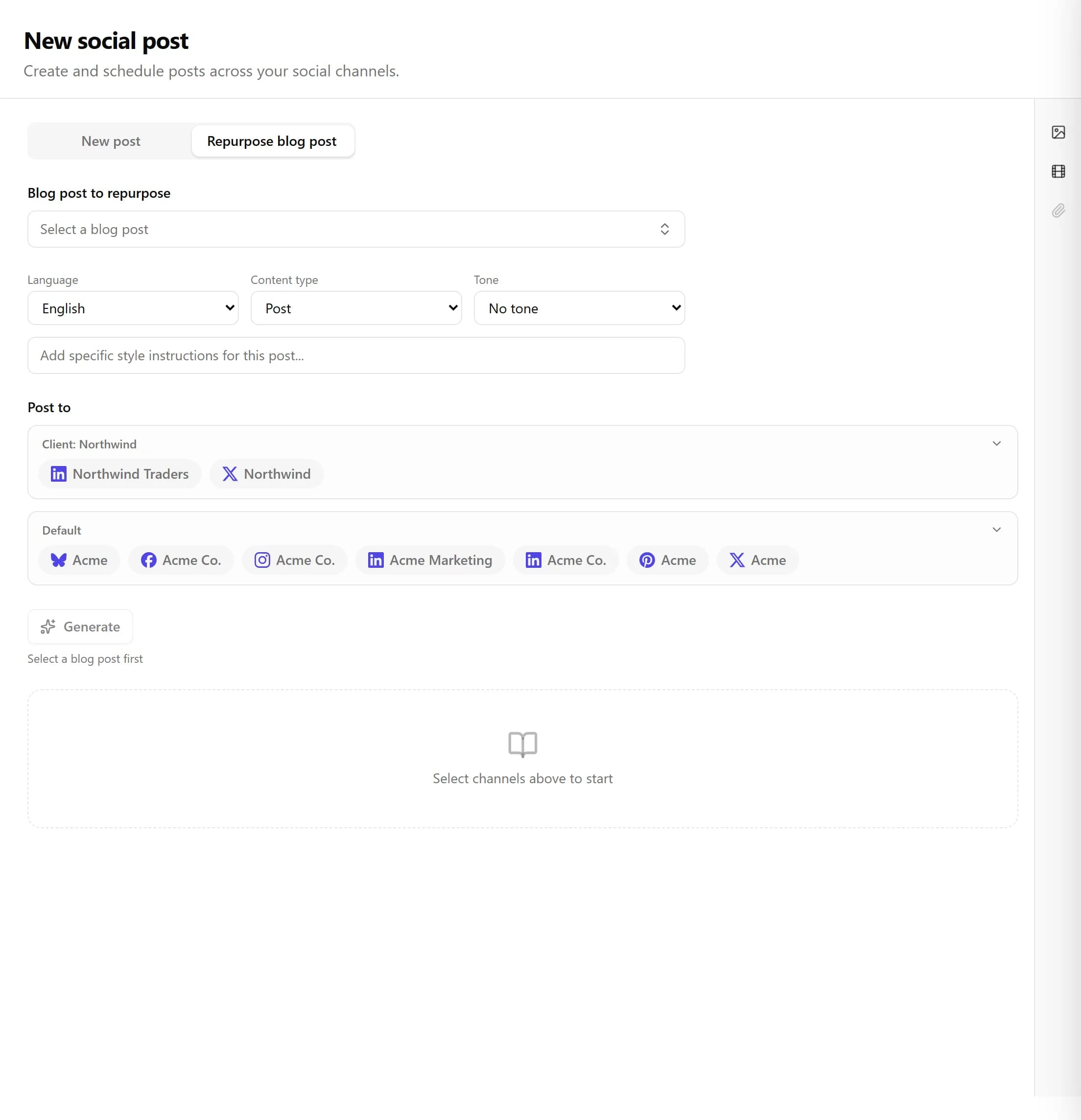
Task: Click the style instructions input field
Action: pos(356,355)
